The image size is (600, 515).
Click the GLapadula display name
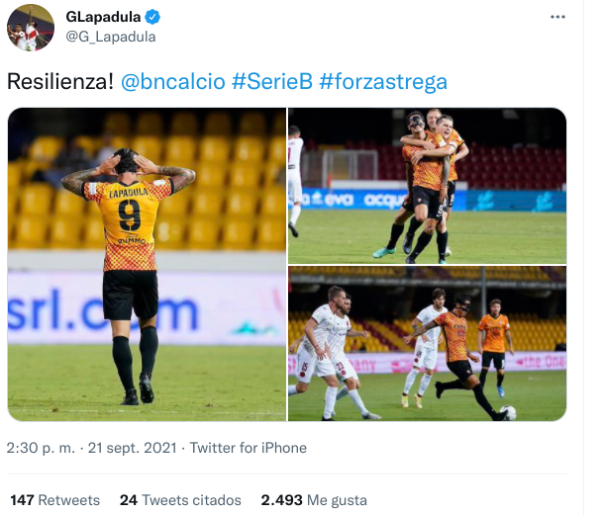[103, 17]
